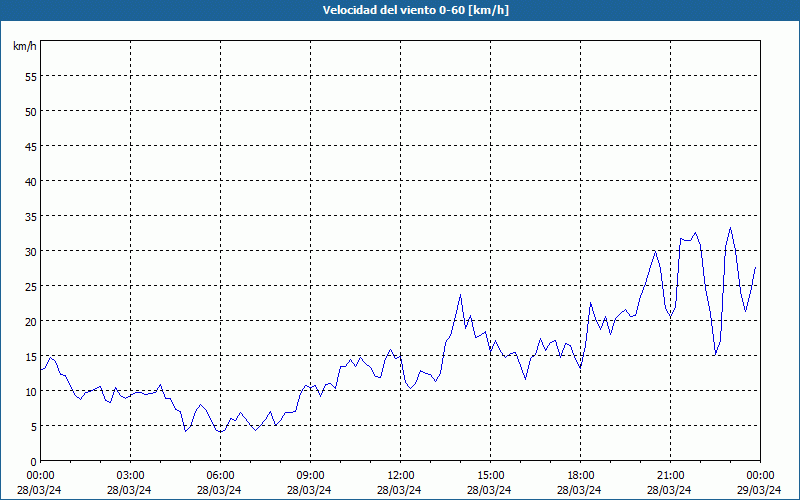Select the 35 y-axis label
The width and height of the screenshot is (800, 500).
coord(31,216)
